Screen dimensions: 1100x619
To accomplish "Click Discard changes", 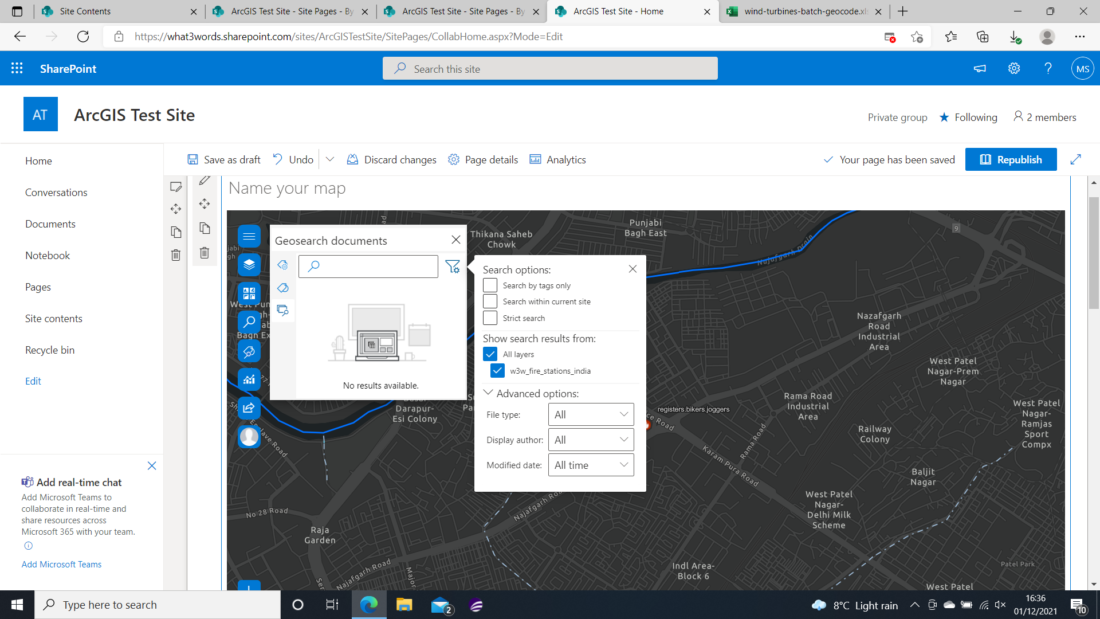I will point(391,160).
